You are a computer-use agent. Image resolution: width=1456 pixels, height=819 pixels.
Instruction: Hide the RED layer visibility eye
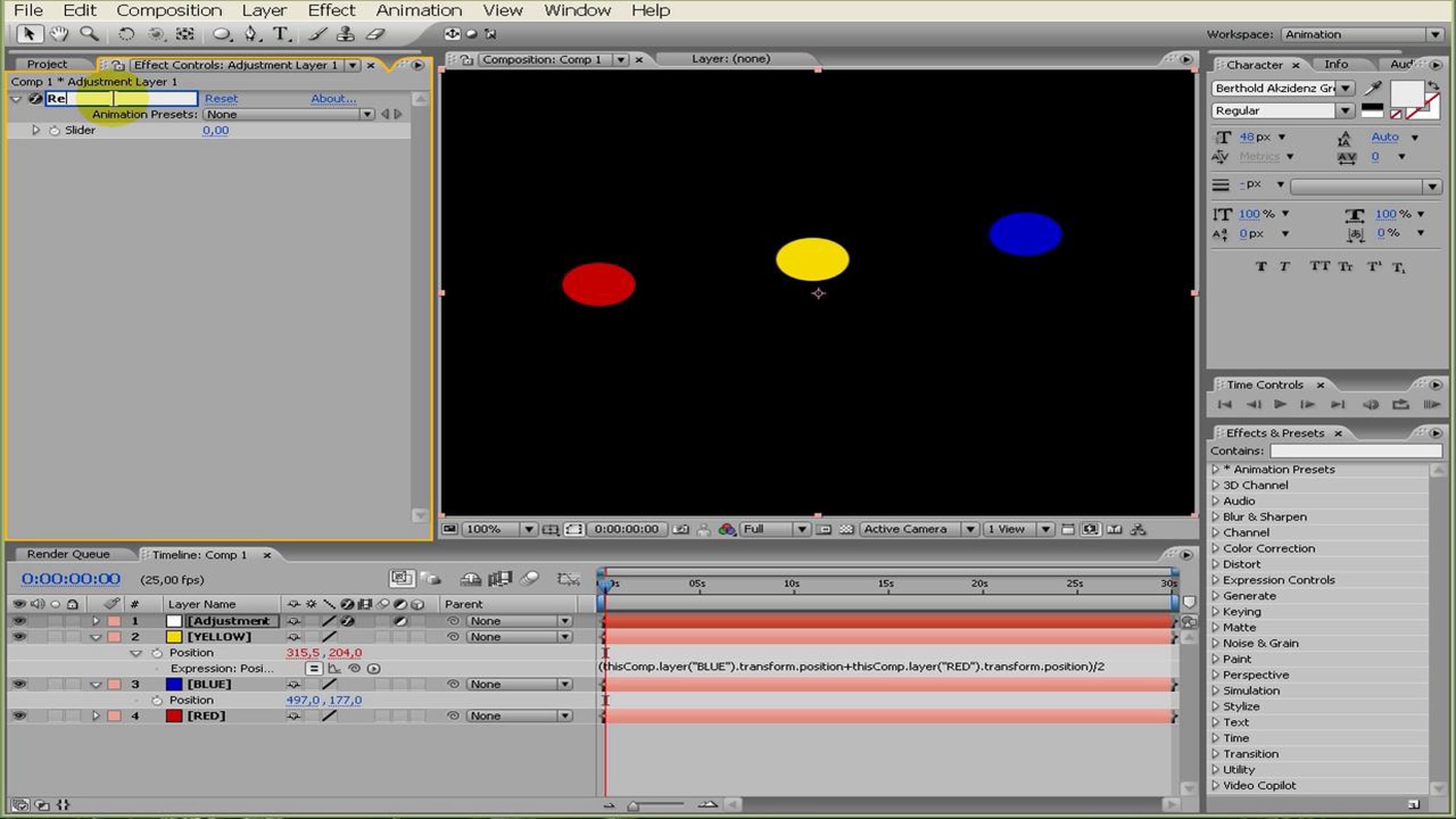pos(19,715)
